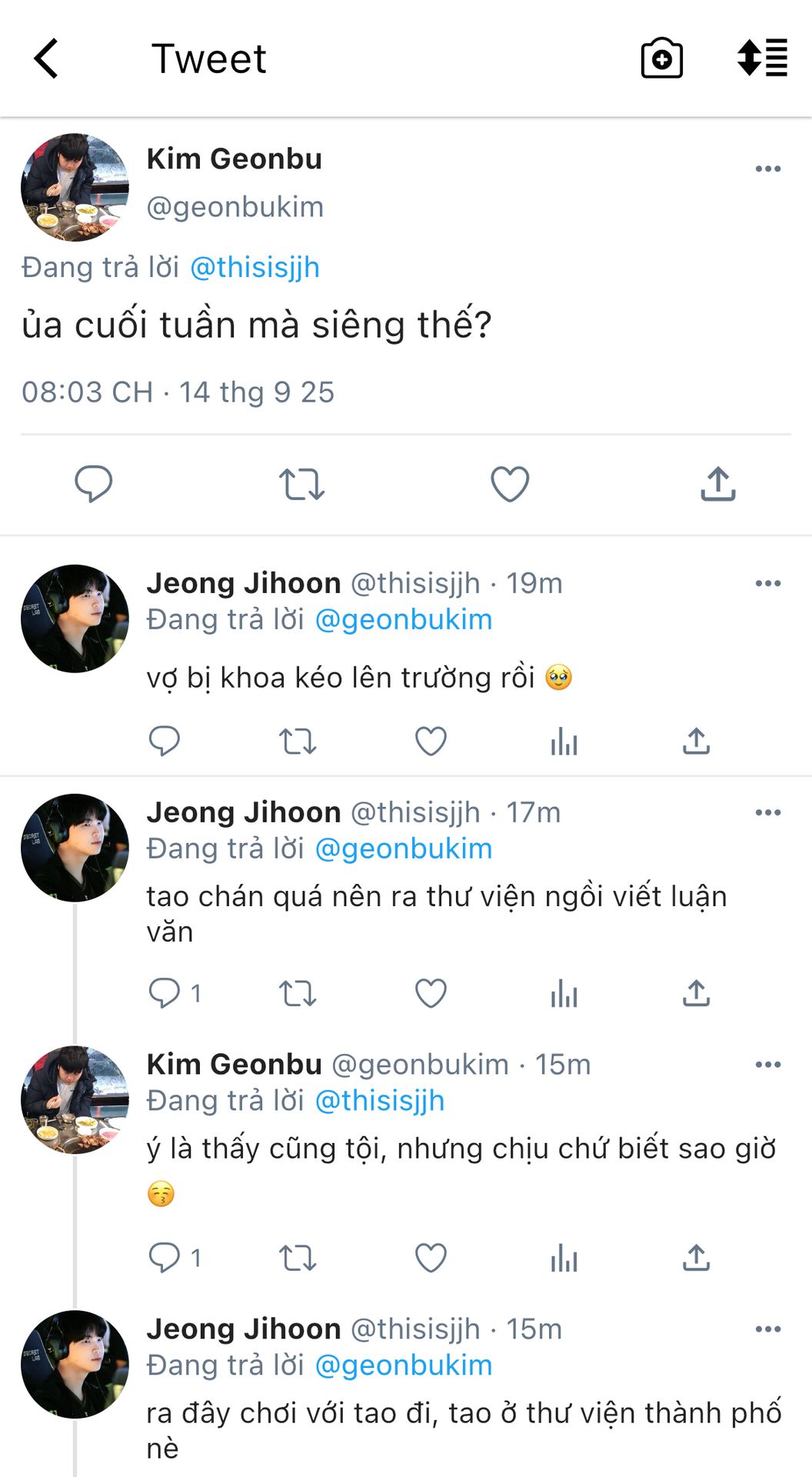Image resolution: width=812 pixels, height=1477 pixels.
Task: Open Kim Geonbu's profile picture on main tweet
Action: [75, 187]
